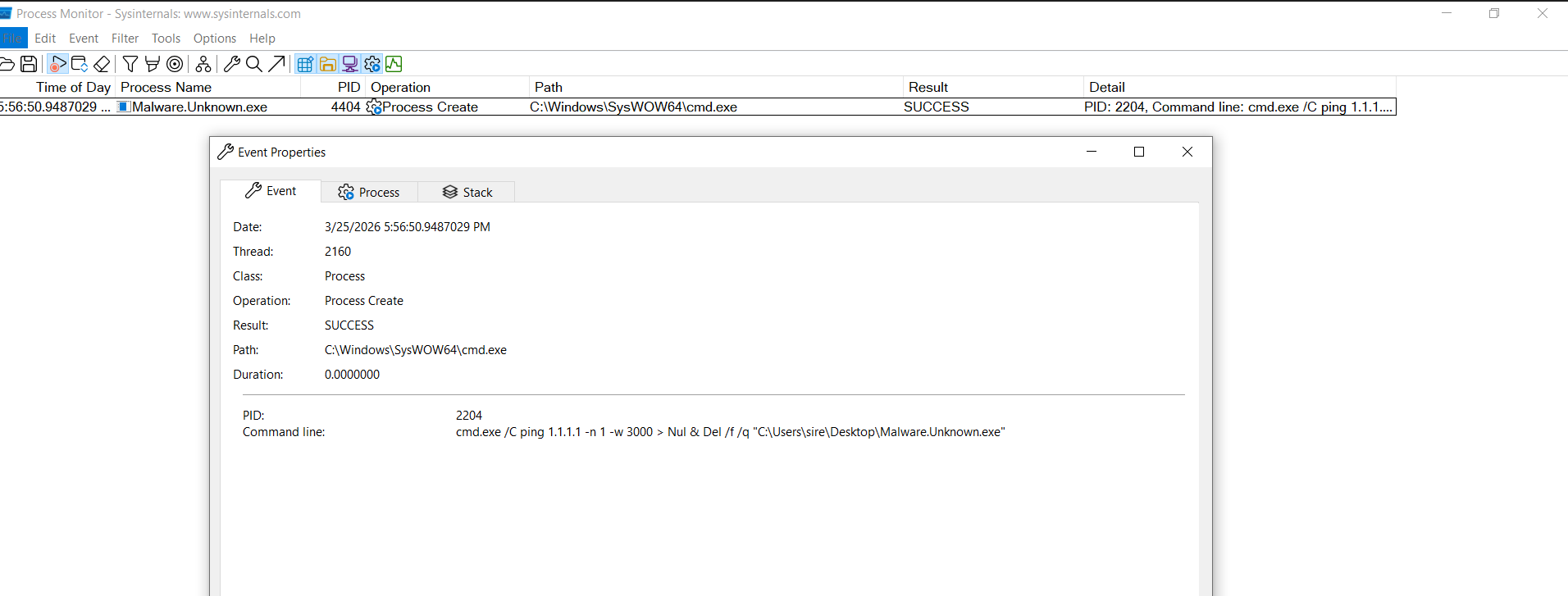Switch to the Stack tab
The width and height of the screenshot is (1568, 596).
(467, 192)
